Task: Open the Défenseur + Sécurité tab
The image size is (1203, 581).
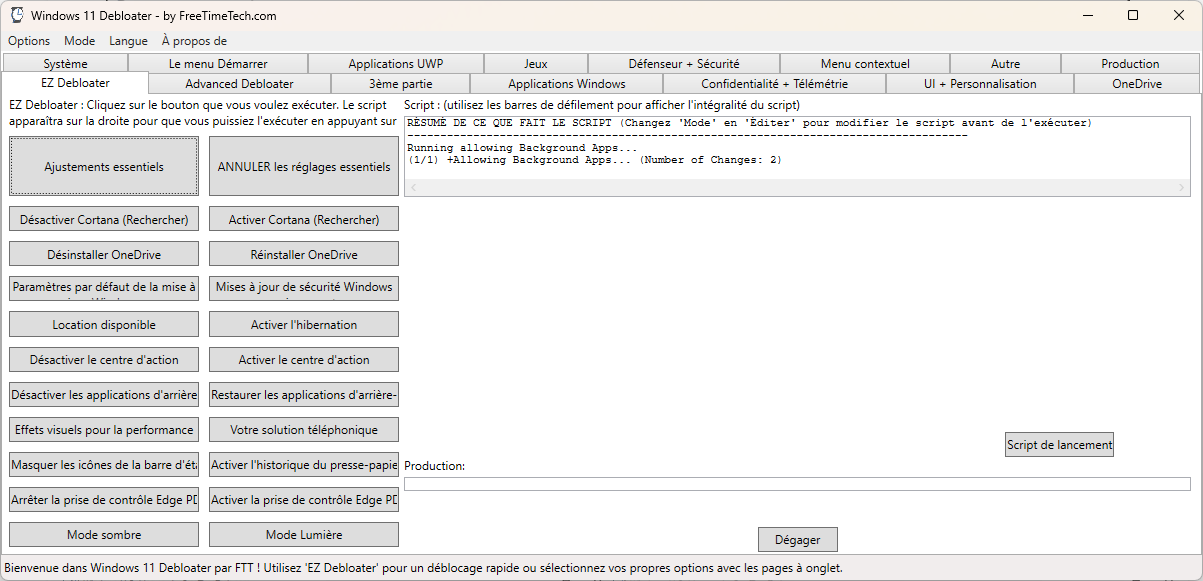Action: [x=684, y=64]
